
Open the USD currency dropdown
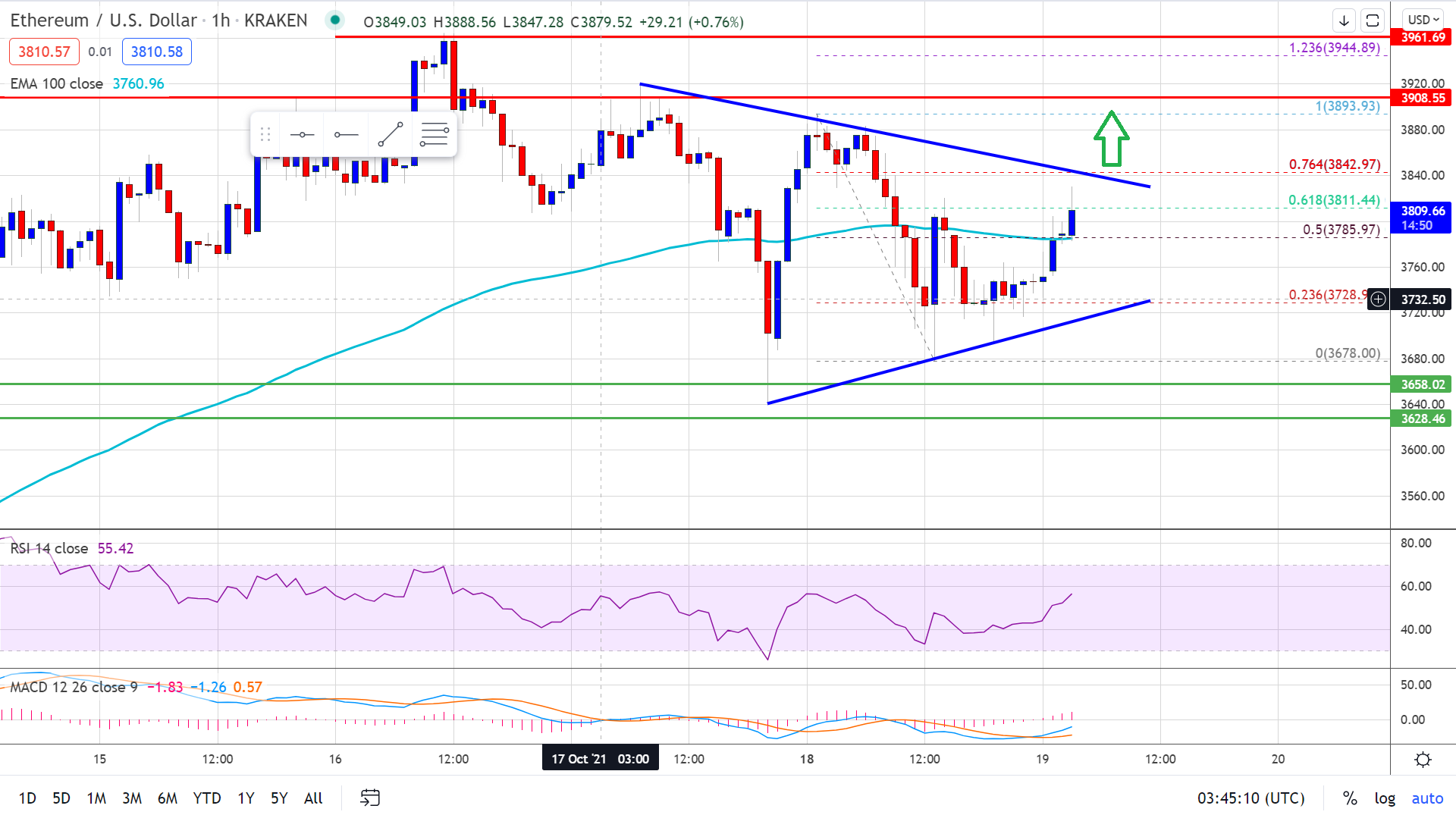click(1424, 20)
